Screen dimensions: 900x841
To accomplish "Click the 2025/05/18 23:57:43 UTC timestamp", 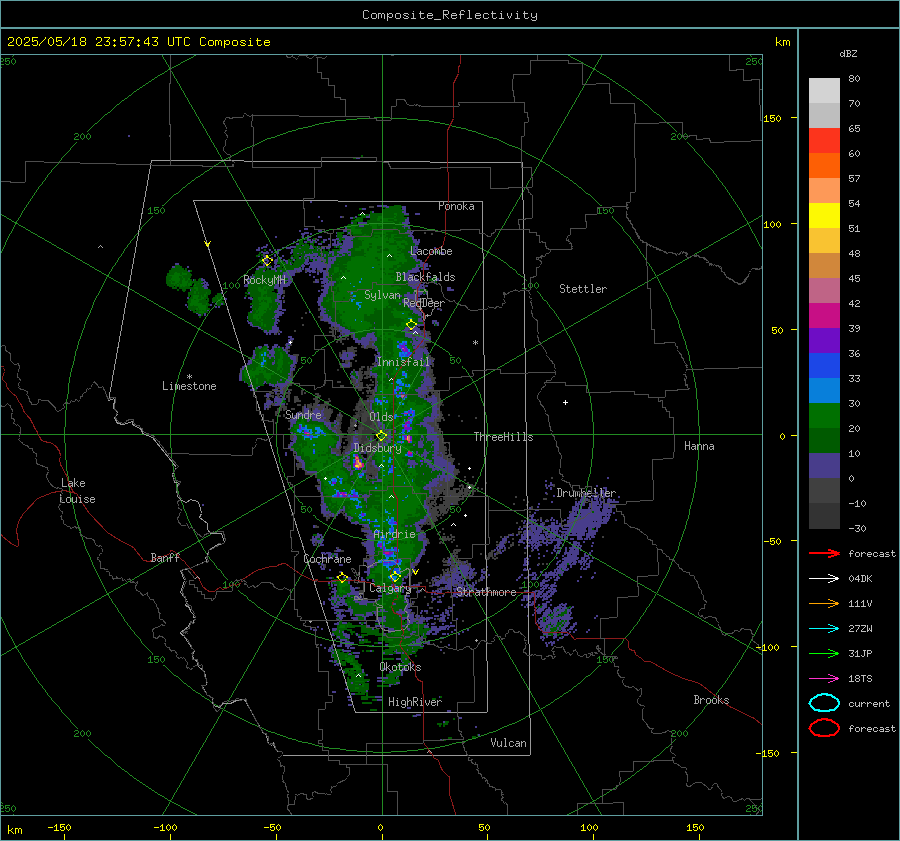I will [x=138, y=41].
